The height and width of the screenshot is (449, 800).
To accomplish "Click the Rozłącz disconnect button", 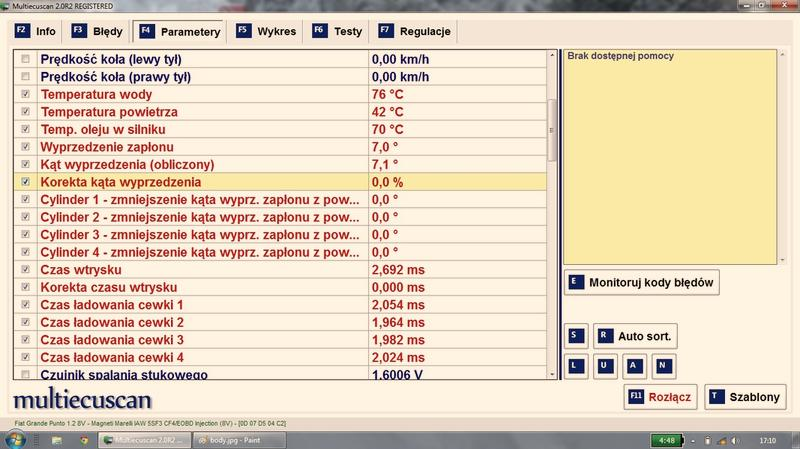I will [x=660, y=397].
